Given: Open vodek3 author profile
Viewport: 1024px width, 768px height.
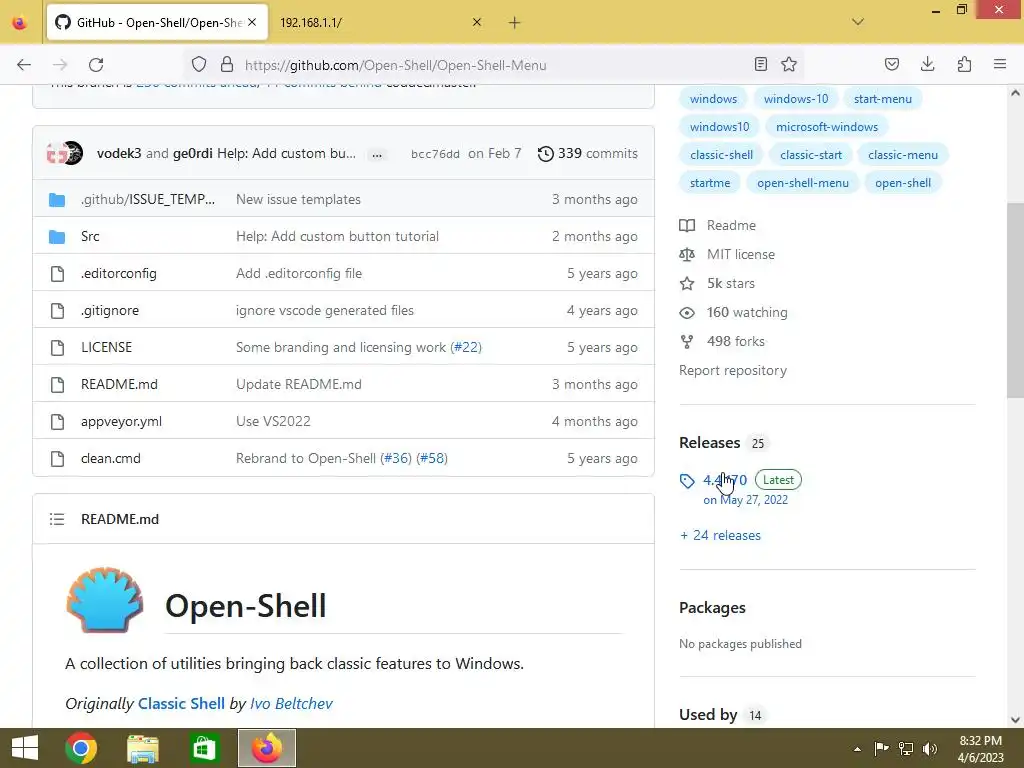Looking at the screenshot, I should tap(119, 153).
